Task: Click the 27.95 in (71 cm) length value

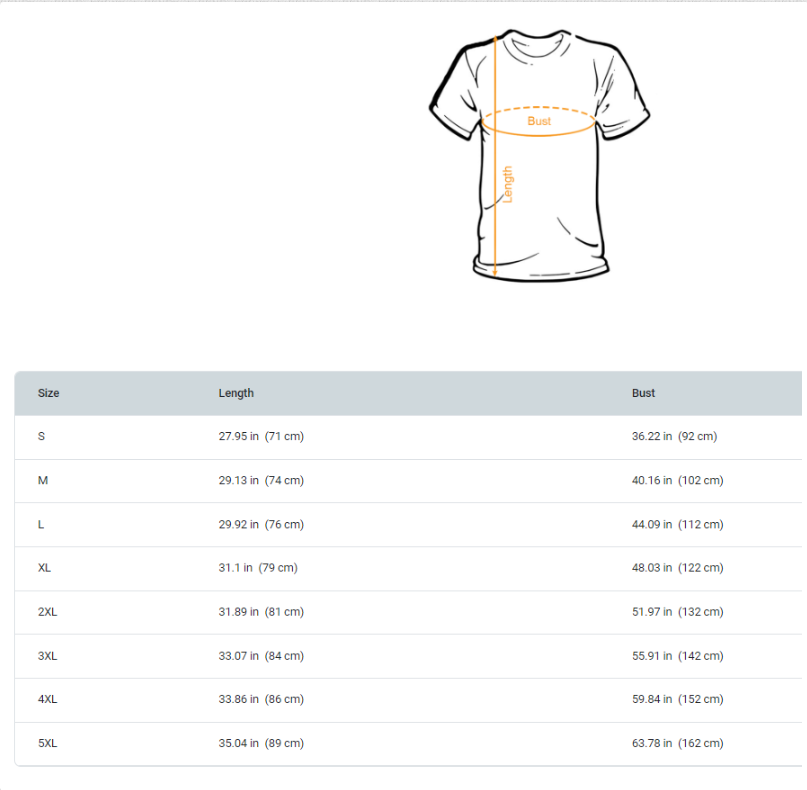Action: point(261,436)
